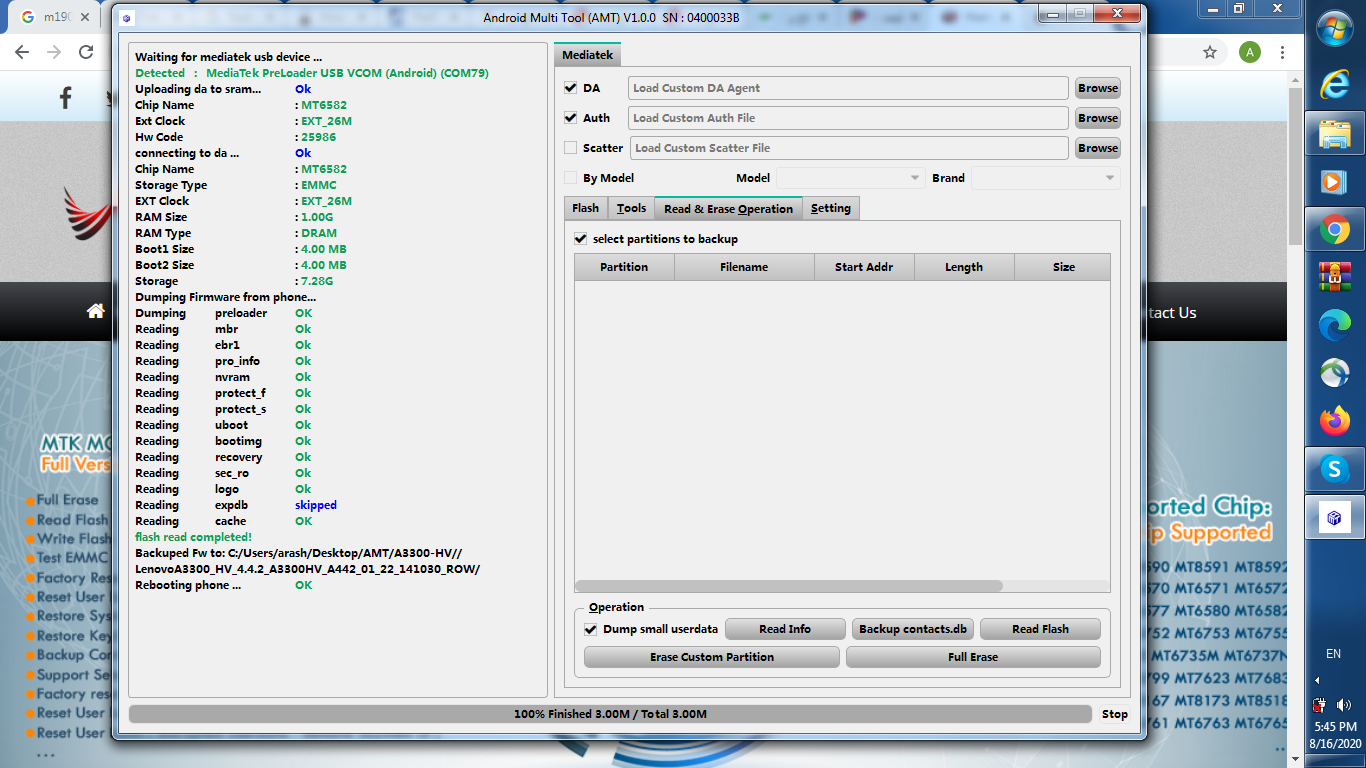Image resolution: width=1366 pixels, height=768 pixels.
Task: Launch Firefox from the taskbar
Action: [x=1335, y=421]
